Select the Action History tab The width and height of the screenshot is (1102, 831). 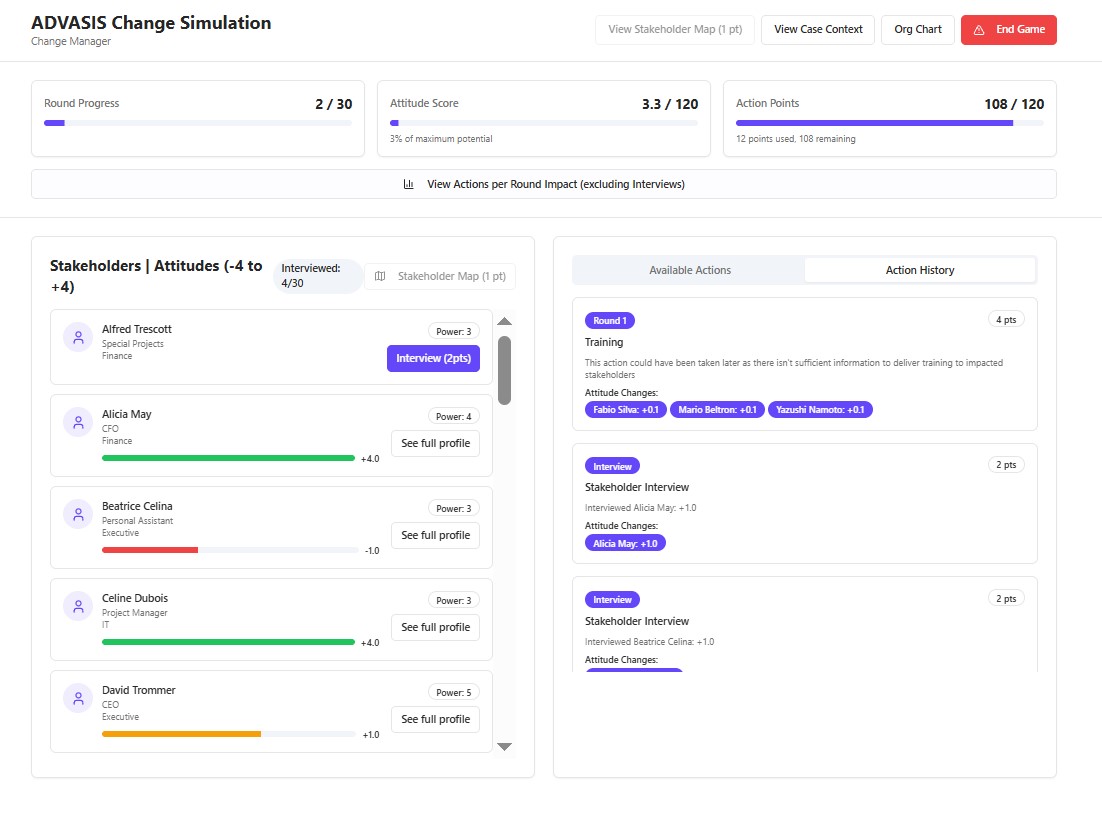point(920,270)
